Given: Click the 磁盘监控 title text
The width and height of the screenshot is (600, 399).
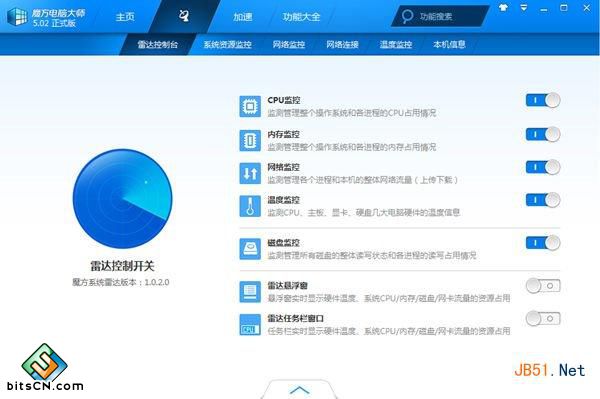Looking at the screenshot, I should point(284,243).
